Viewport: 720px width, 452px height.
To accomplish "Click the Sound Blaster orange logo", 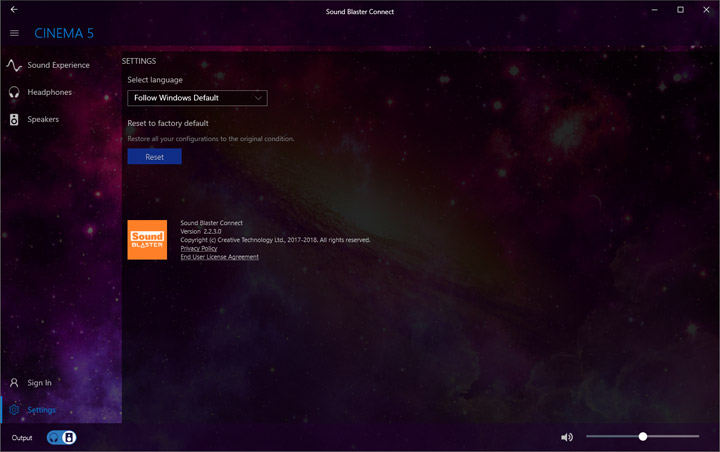I will [147, 240].
